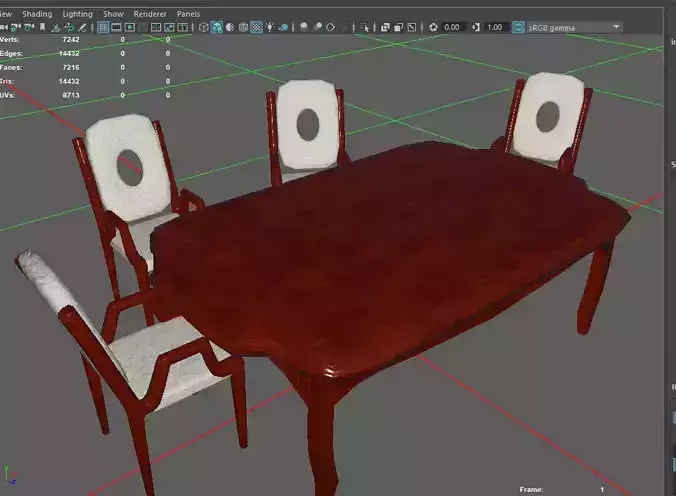The image size is (676, 496).
Task: Toggle the resolution gate display
Action: pos(130,28)
